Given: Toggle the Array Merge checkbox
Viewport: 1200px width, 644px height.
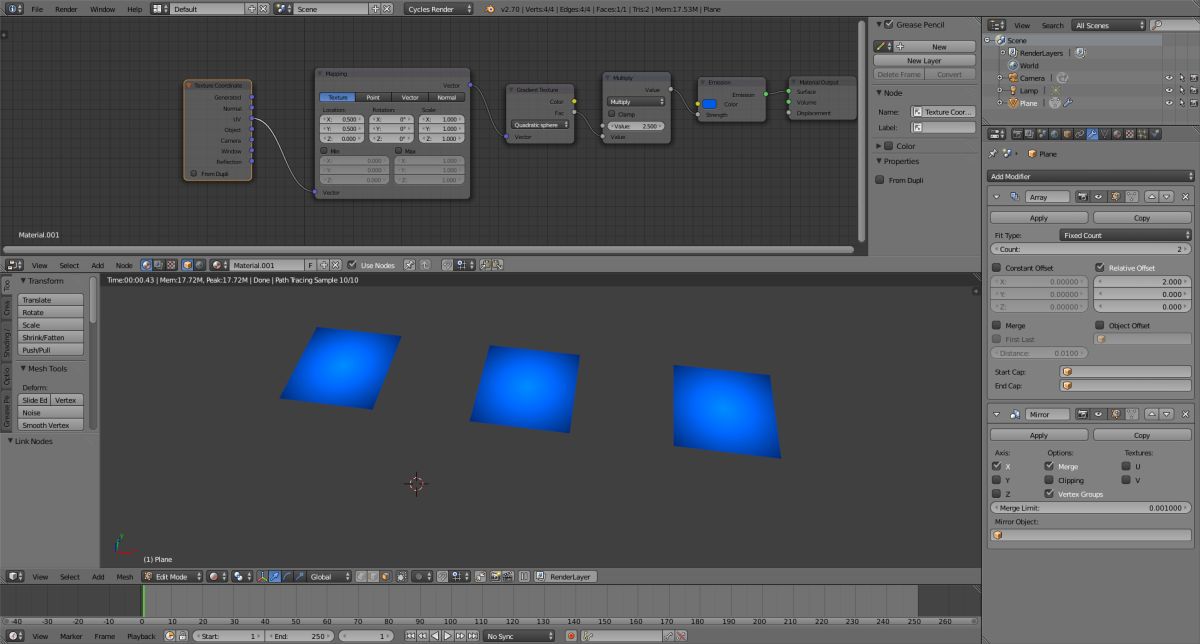Looking at the screenshot, I should [996, 325].
